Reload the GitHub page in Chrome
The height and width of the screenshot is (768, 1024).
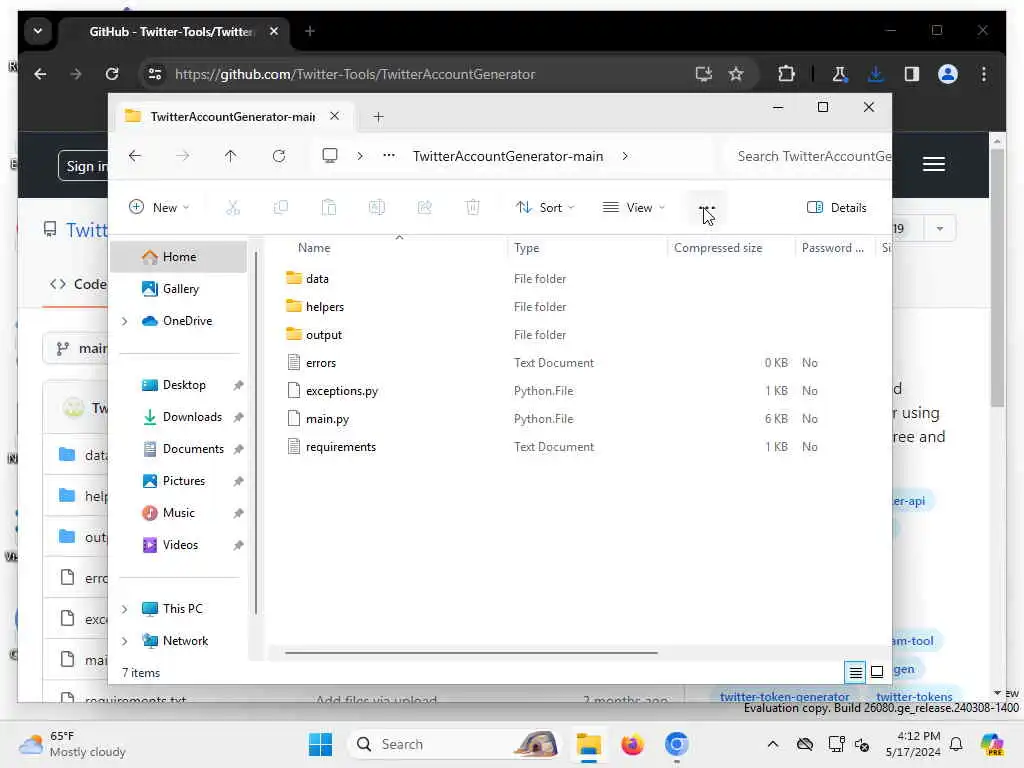point(112,74)
